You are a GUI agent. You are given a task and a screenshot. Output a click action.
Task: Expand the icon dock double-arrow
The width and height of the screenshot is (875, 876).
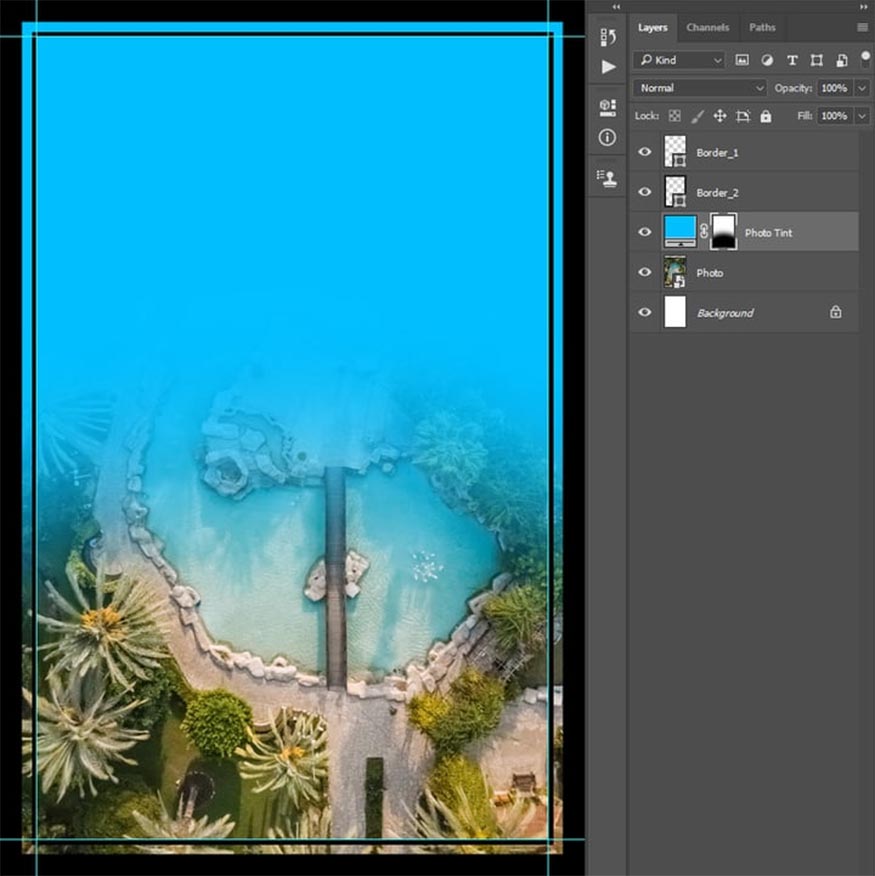pyautogui.click(x=616, y=7)
